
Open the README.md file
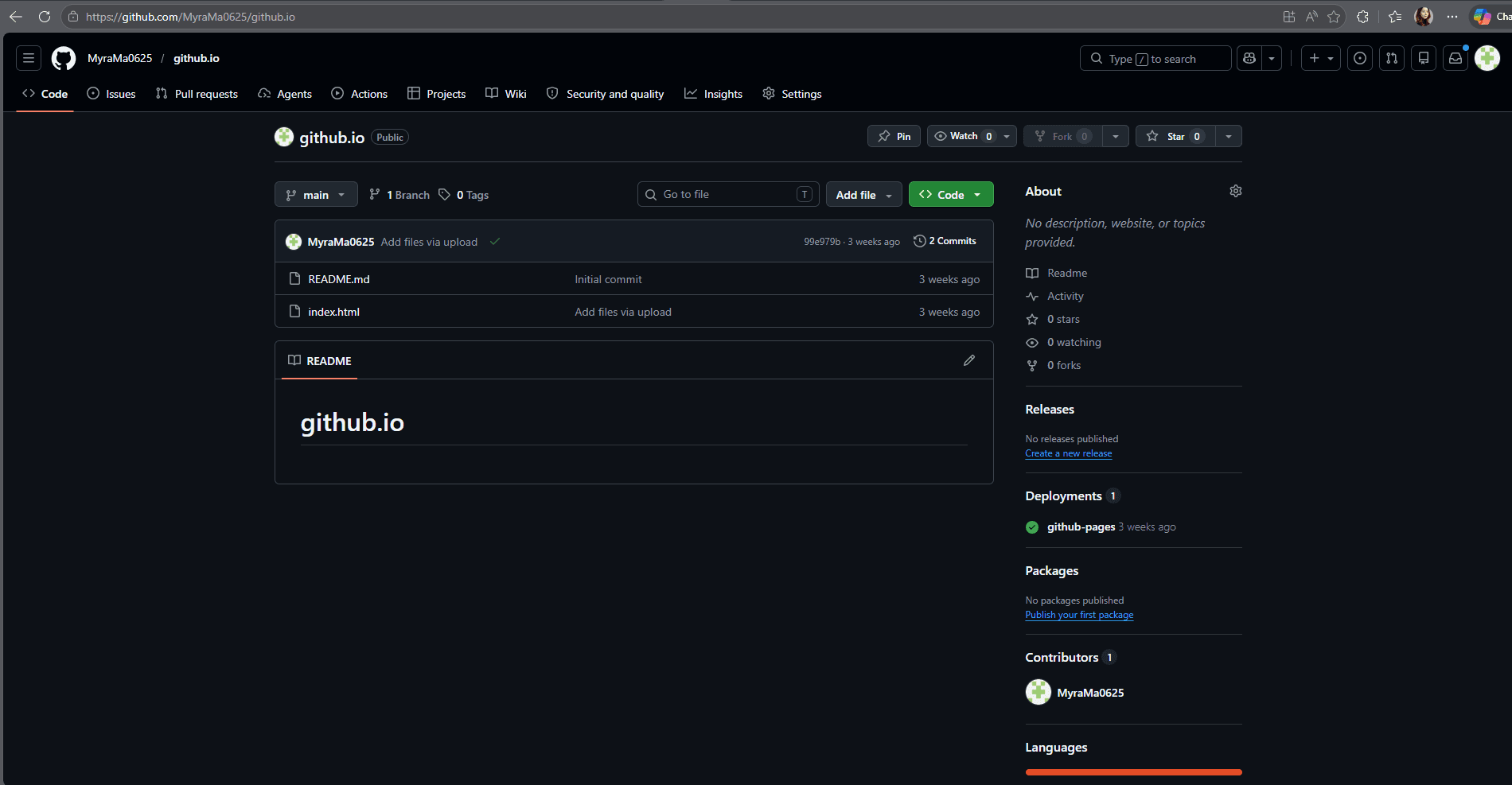[339, 279]
